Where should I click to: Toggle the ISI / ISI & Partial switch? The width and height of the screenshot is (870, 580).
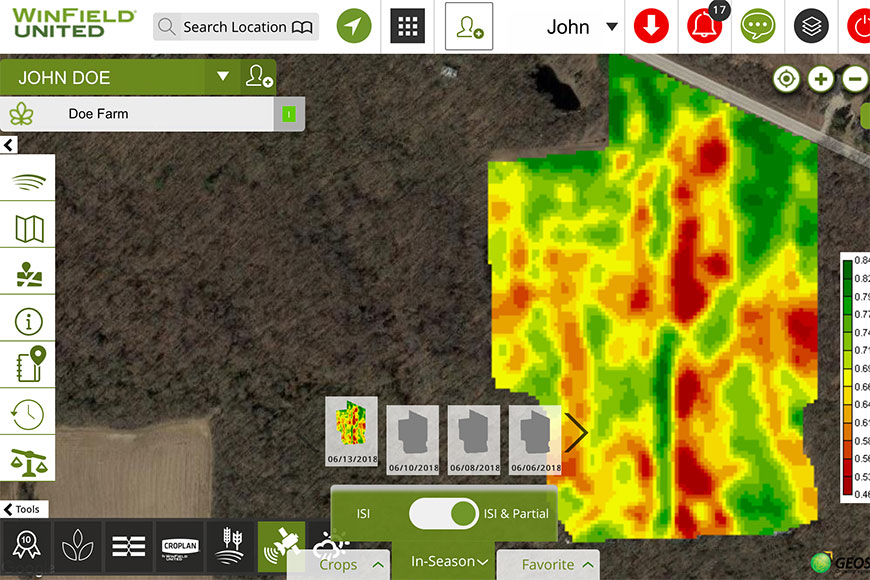pyautogui.click(x=444, y=514)
